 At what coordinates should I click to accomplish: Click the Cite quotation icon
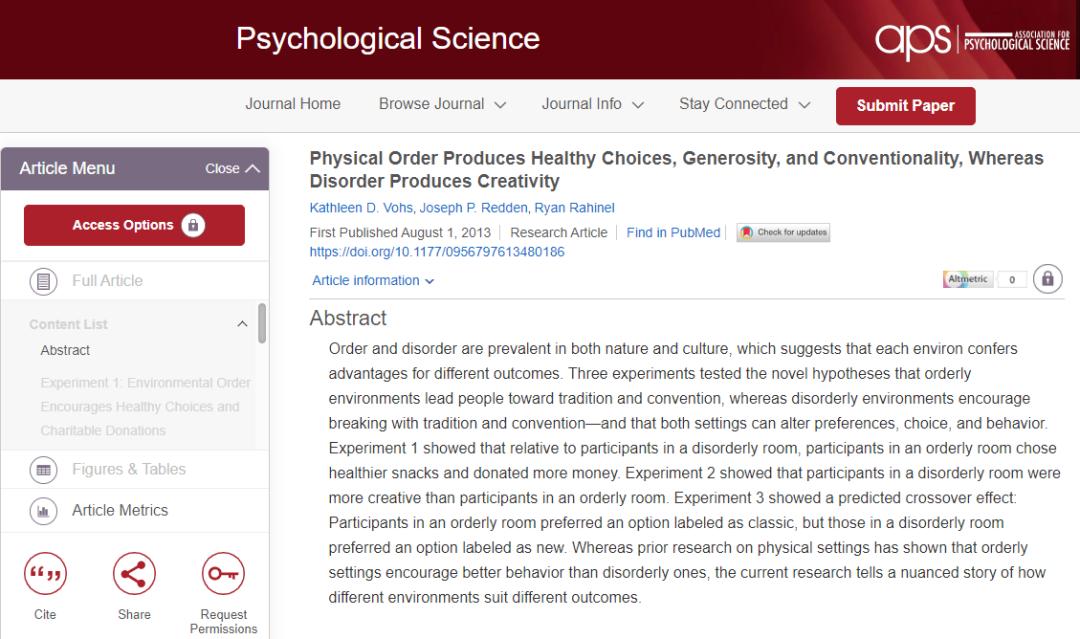coord(45,574)
